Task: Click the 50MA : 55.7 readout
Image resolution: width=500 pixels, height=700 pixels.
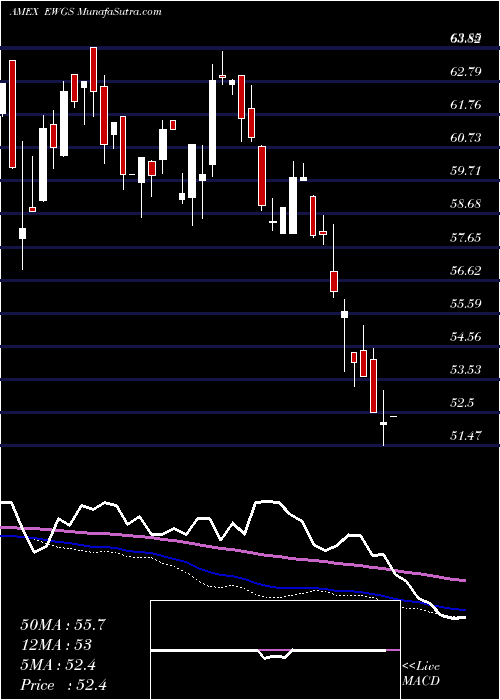Action: click(63, 625)
